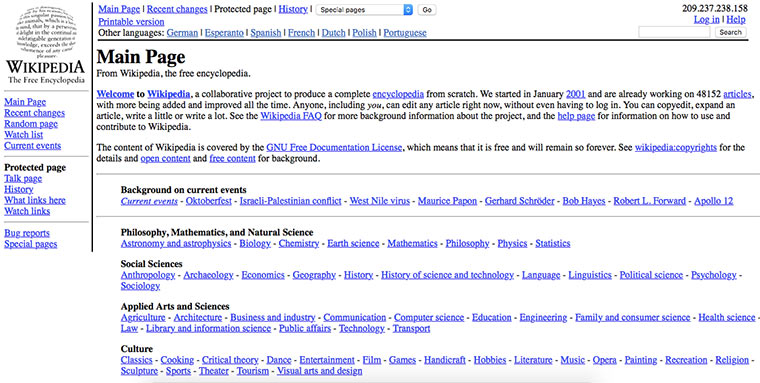This screenshot has width=760, height=383.
Task: Click the 209.237.238.158 IP address text
Action: click(715, 8)
